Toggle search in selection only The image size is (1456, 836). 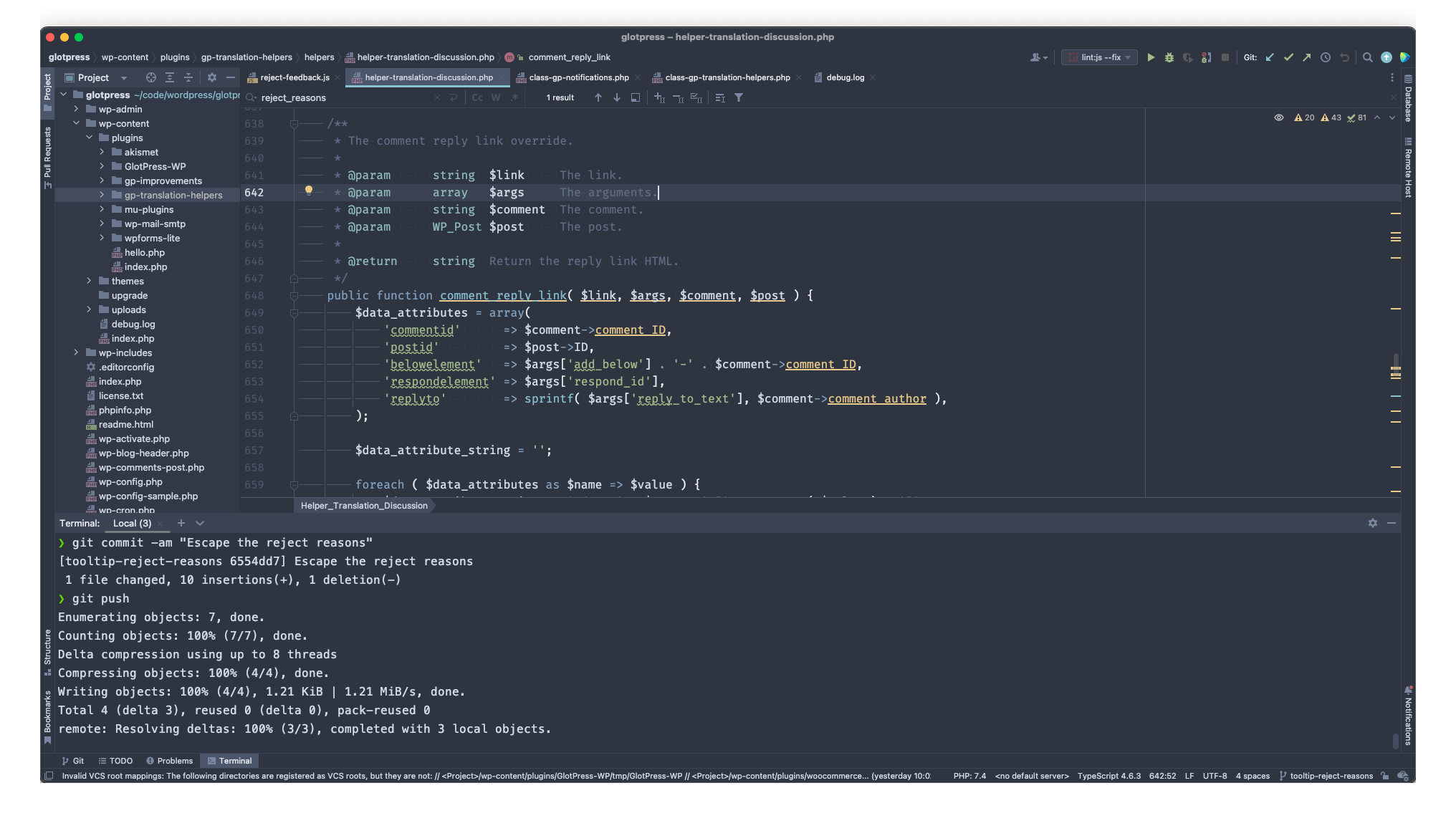click(636, 97)
